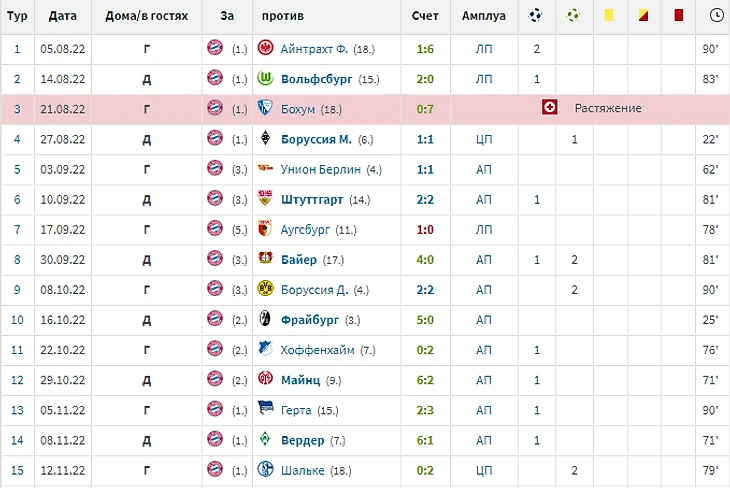730x488 pixels.
Task: Click the Wolfsburg club logo
Action: (x=265, y=78)
